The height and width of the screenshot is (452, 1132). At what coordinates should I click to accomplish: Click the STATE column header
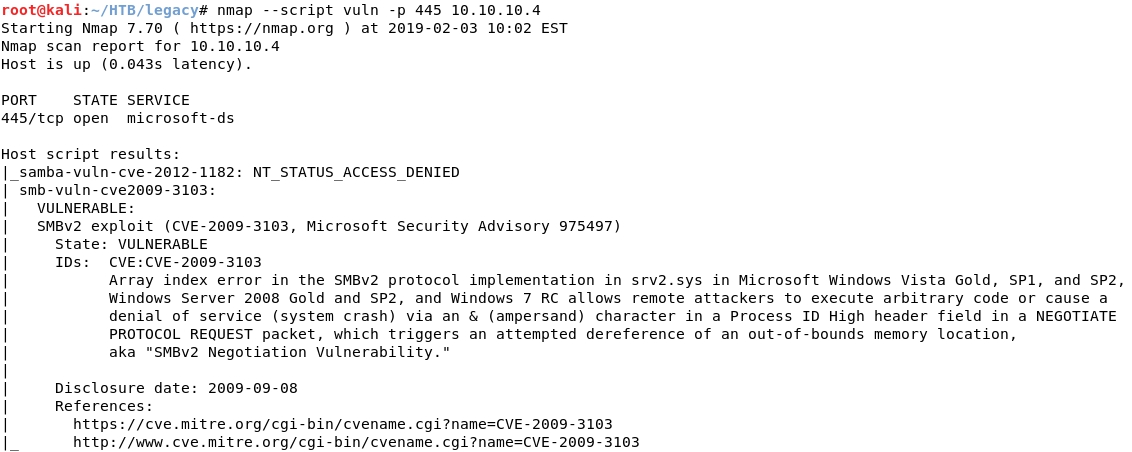tap(95, 100)
